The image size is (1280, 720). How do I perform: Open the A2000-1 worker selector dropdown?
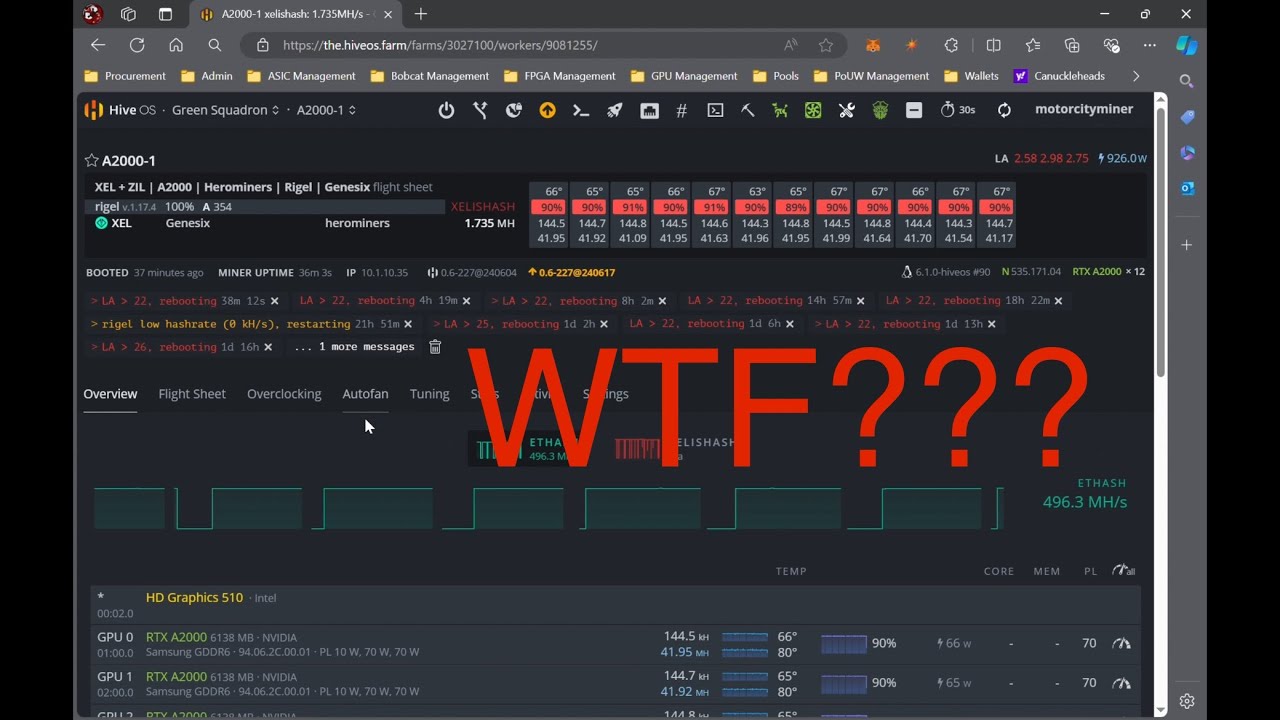326,110
